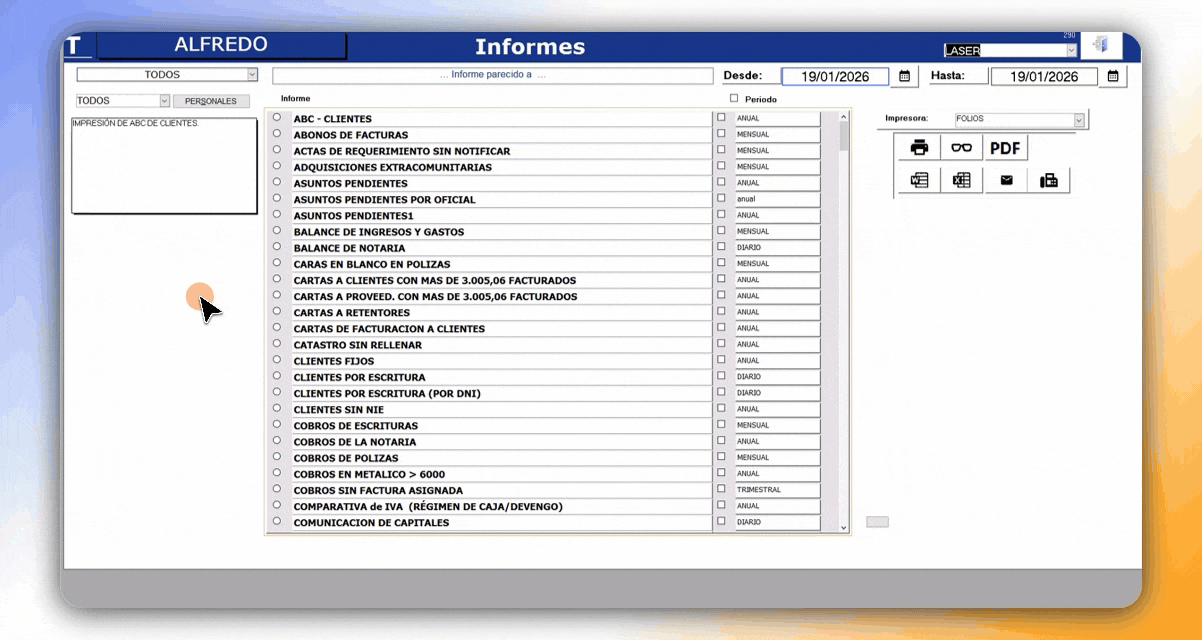Export report to Excel spreadsheet icon

click(961, 181)
